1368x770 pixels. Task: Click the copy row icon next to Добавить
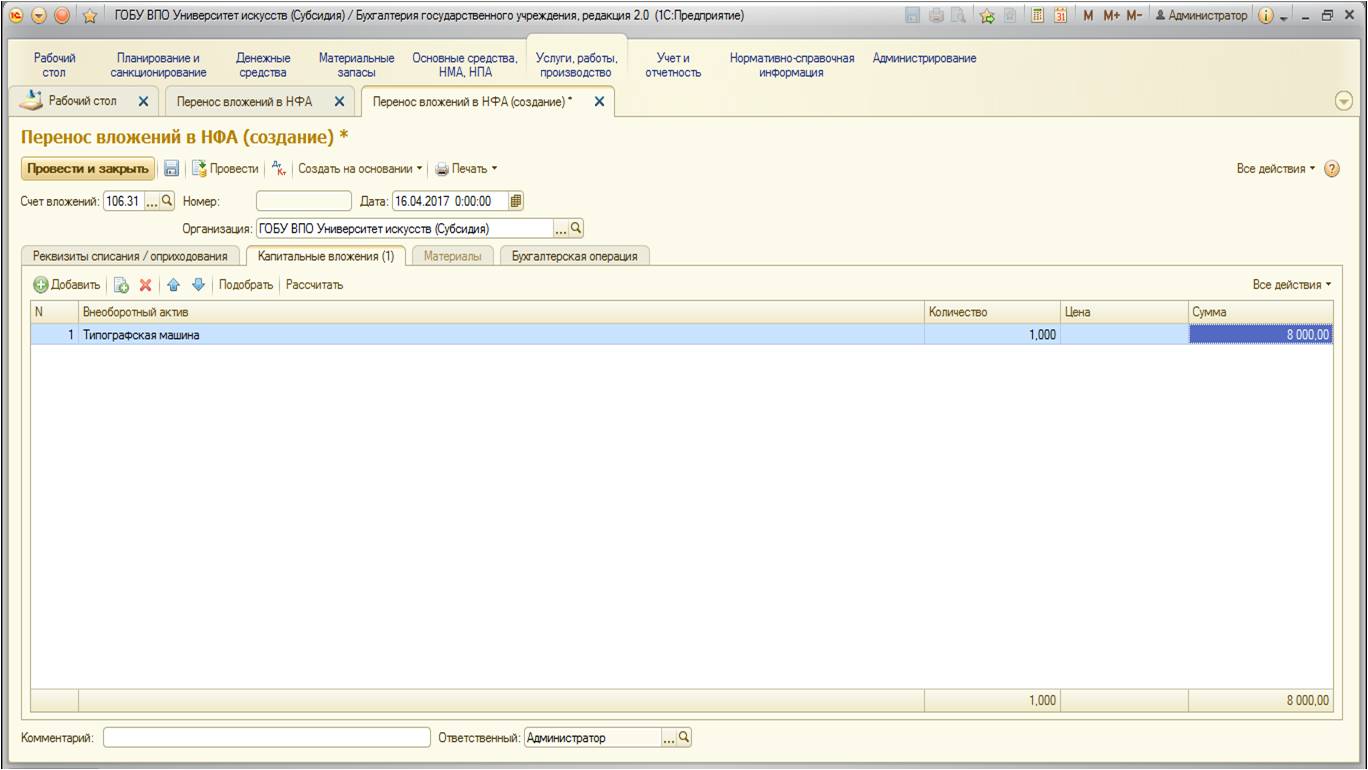[121, 285]
